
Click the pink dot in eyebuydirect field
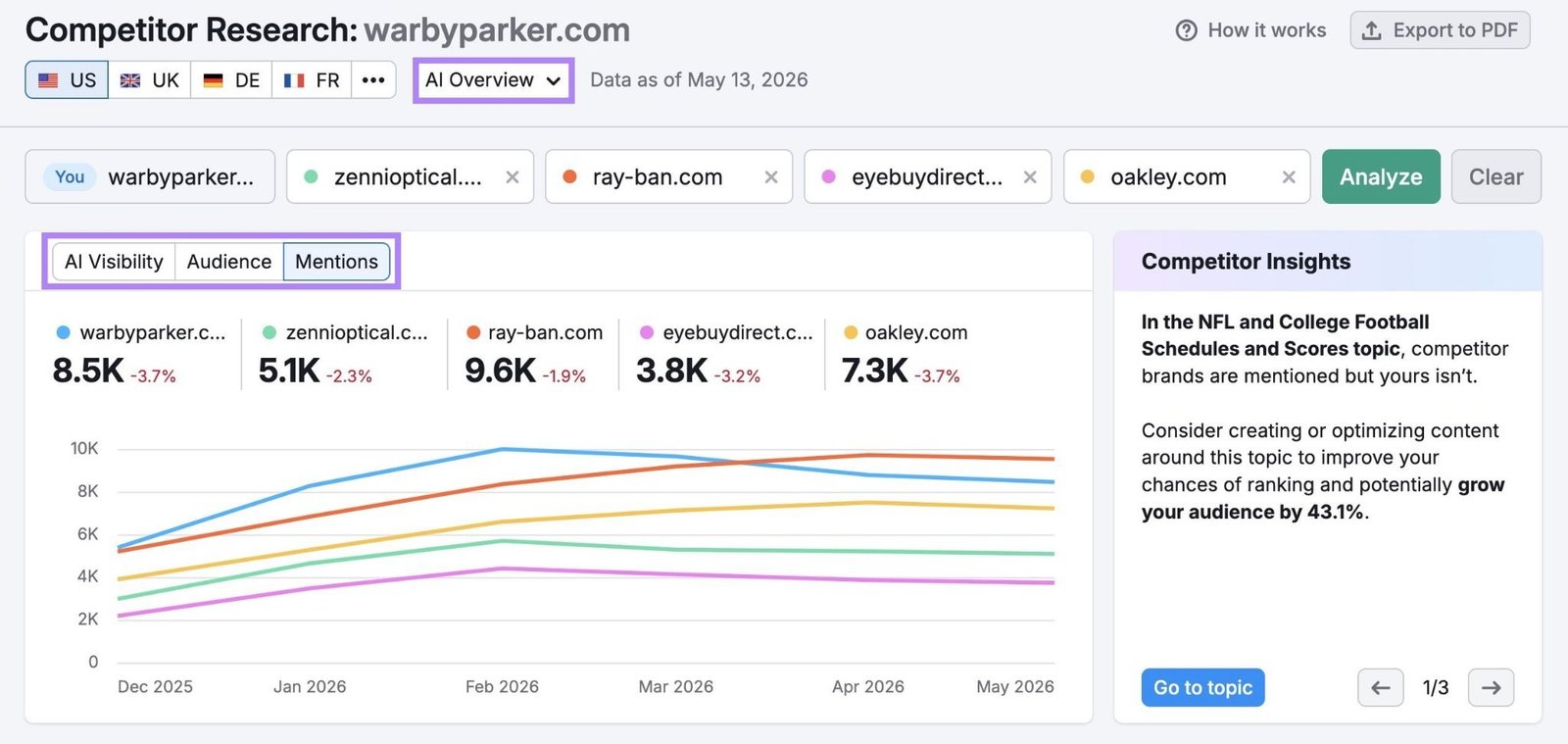(x=828, y=177)
